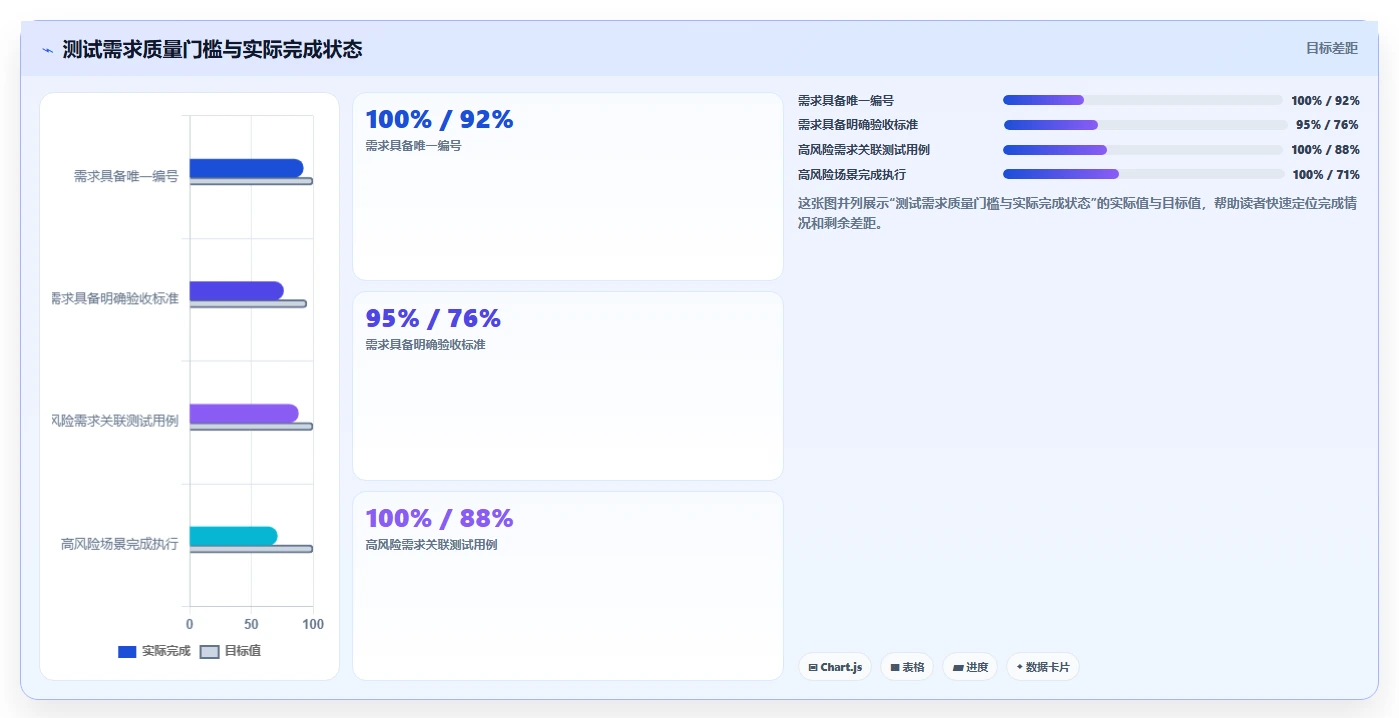The image size is (1399, 718).
Task: Click chart axis label 需求具备唯一编号
Action: [x=126, y=176]
